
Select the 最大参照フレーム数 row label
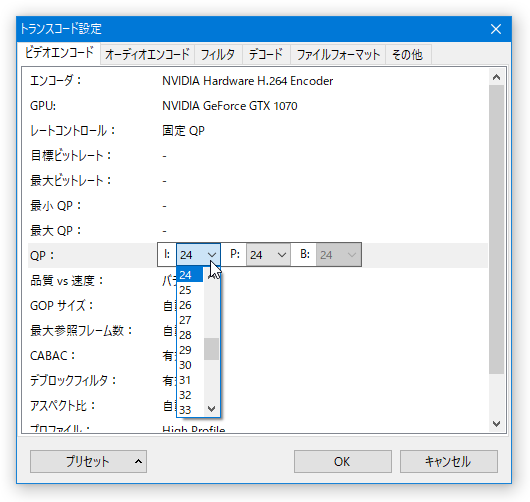81,331
